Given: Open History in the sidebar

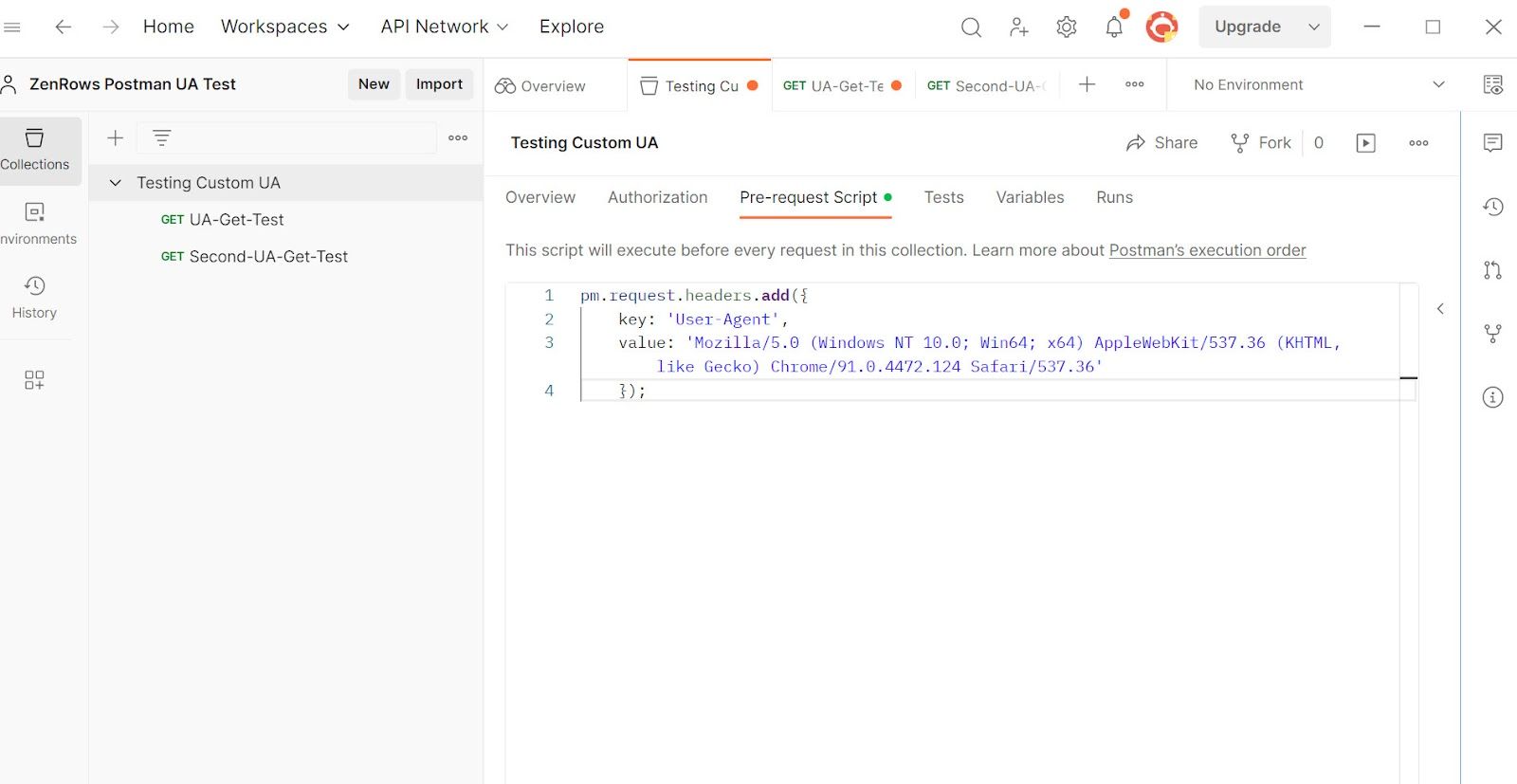Looking at the screenshot, I should point(35,298).
